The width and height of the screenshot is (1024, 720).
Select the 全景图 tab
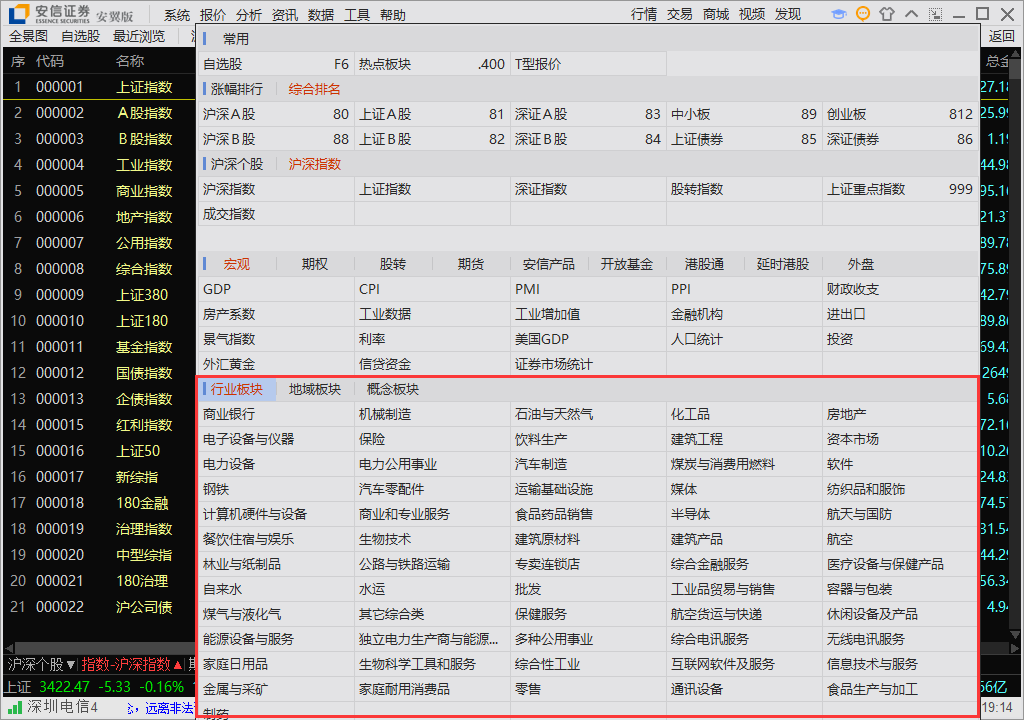[x=28, y=37]
